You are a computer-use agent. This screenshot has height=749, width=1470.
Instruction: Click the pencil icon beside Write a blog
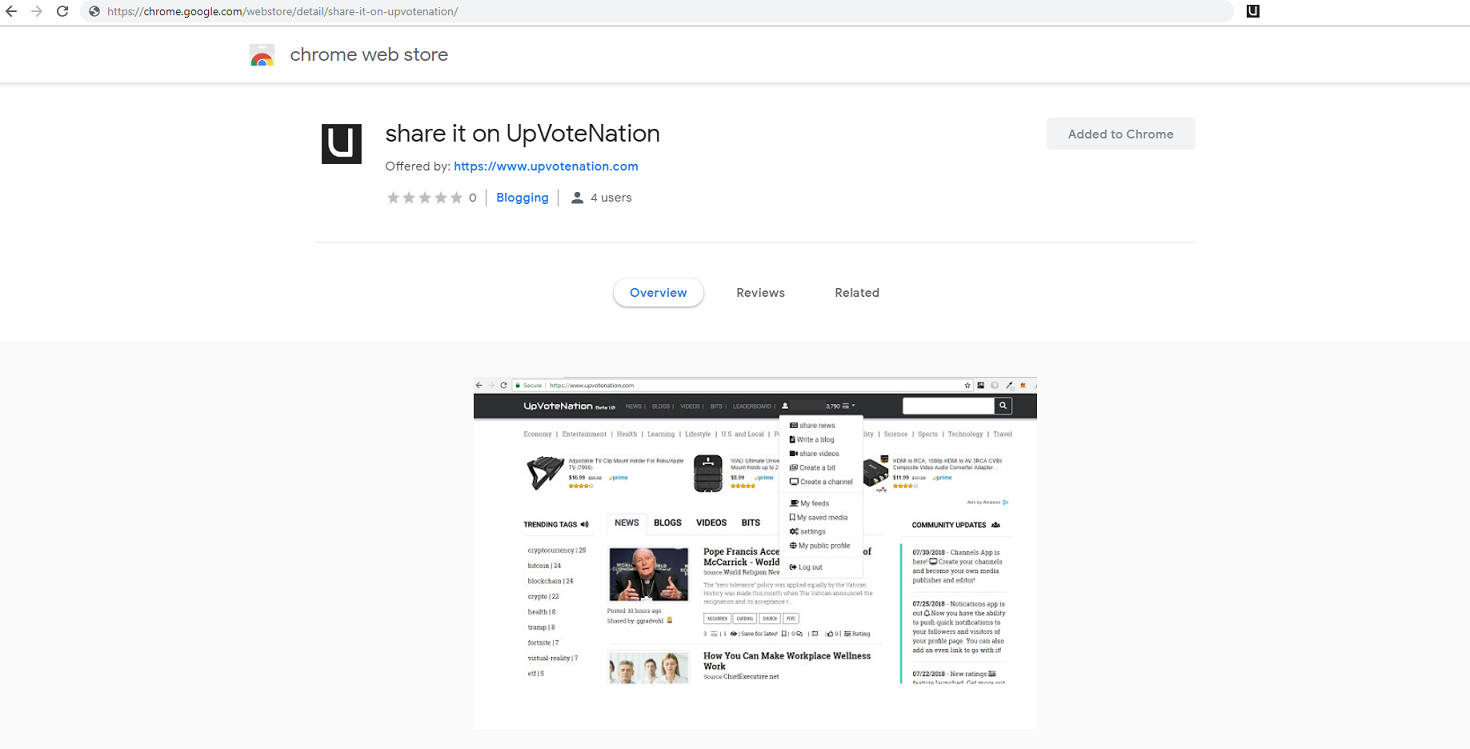tap(792, 439)
